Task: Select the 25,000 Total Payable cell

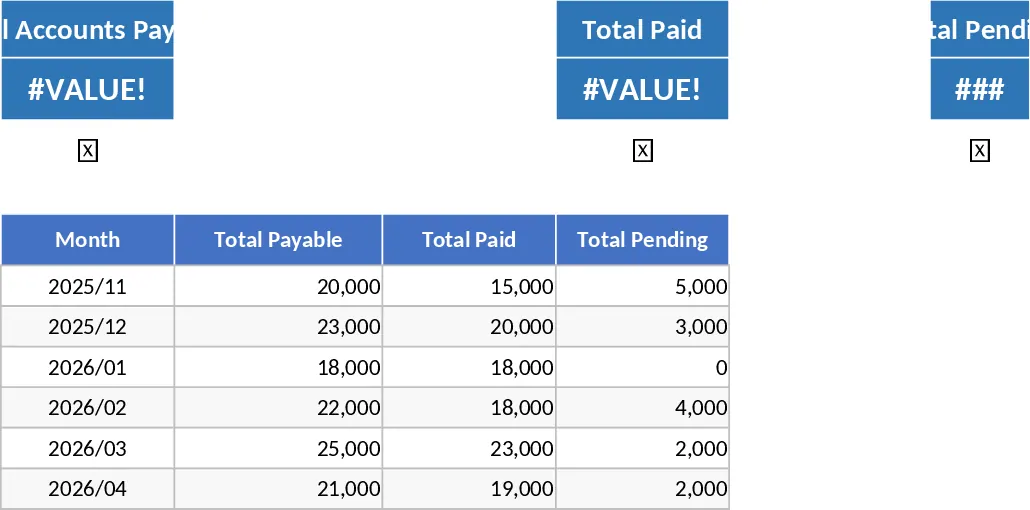Action: [x=278, y=448]
